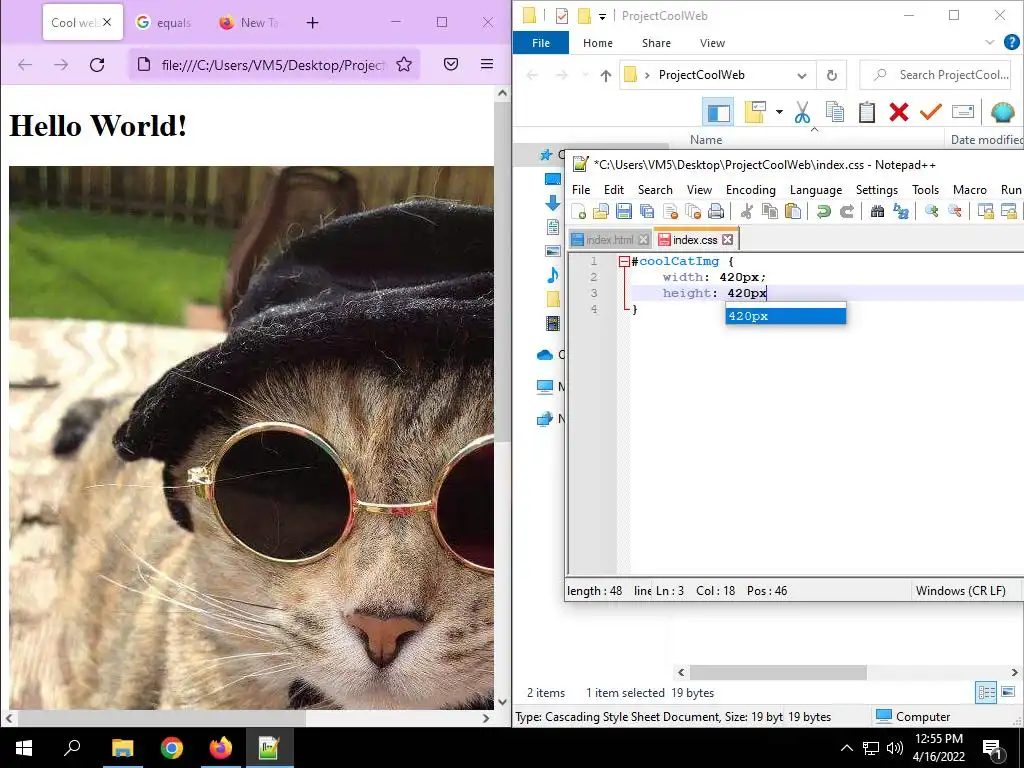Click the Redo arrow in Notepad++ toolbar
Image resolution: width=1024 pixels, height=768 pixels.
[x=847, y=211]
